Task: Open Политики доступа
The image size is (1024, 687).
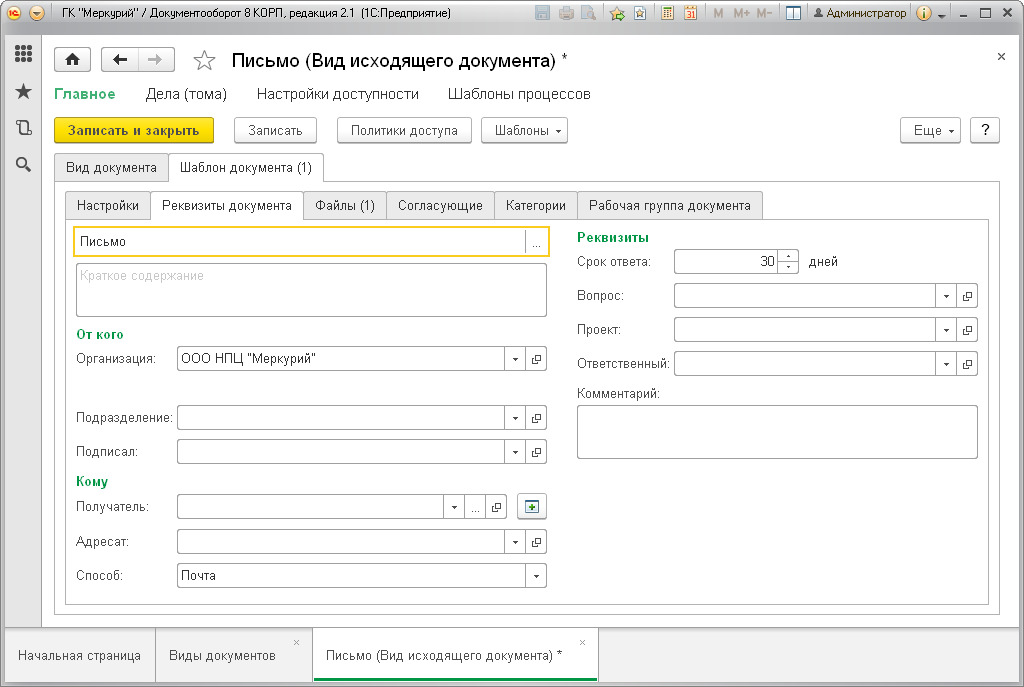Action: click(x=404, y=131)
